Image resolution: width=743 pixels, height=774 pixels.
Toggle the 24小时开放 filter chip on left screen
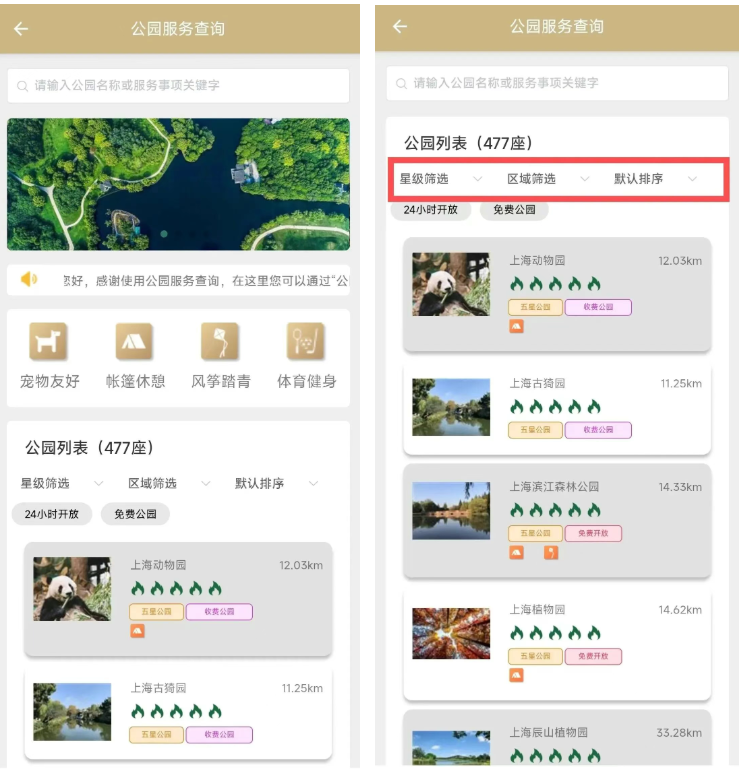[52, 514]
